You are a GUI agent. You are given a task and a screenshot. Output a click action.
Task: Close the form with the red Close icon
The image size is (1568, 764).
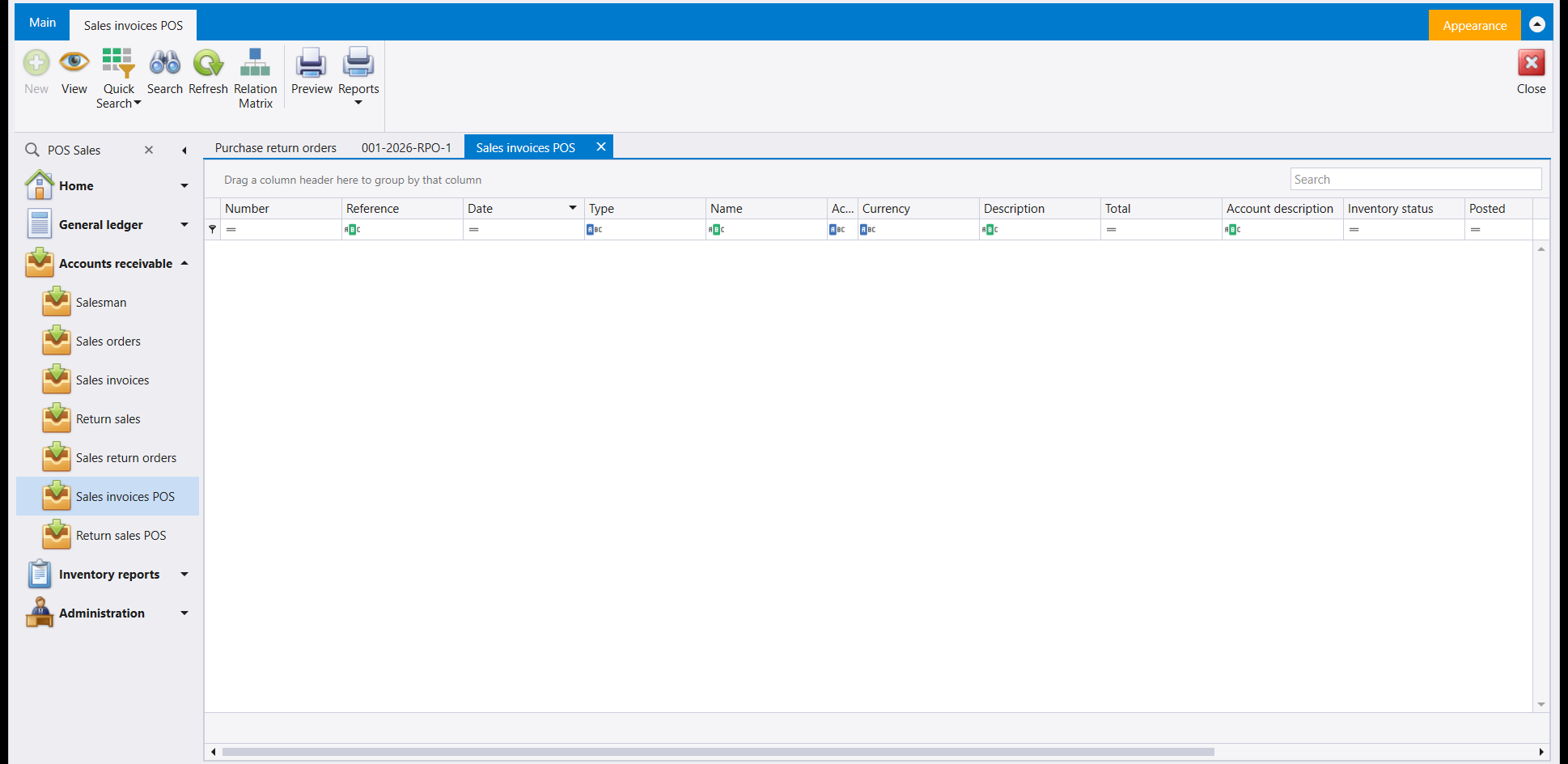coord(1531,63)
